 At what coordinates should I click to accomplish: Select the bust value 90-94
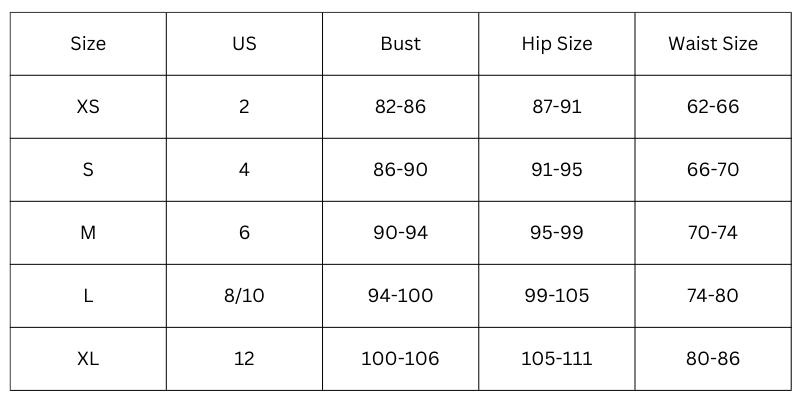(x=400, y=233)
